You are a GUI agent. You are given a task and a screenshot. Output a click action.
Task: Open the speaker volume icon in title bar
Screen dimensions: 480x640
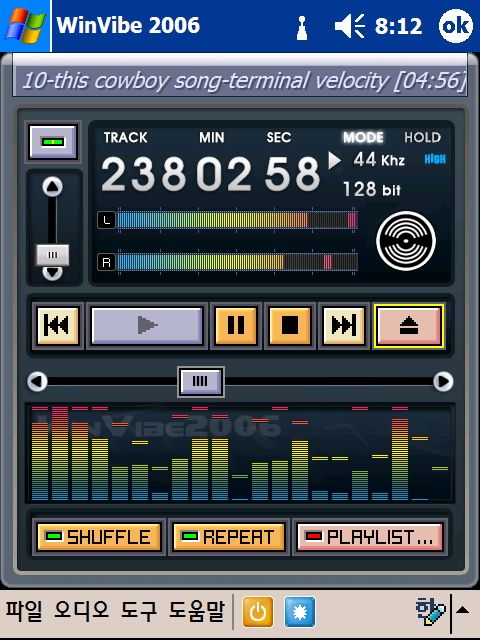click(349, 26)
